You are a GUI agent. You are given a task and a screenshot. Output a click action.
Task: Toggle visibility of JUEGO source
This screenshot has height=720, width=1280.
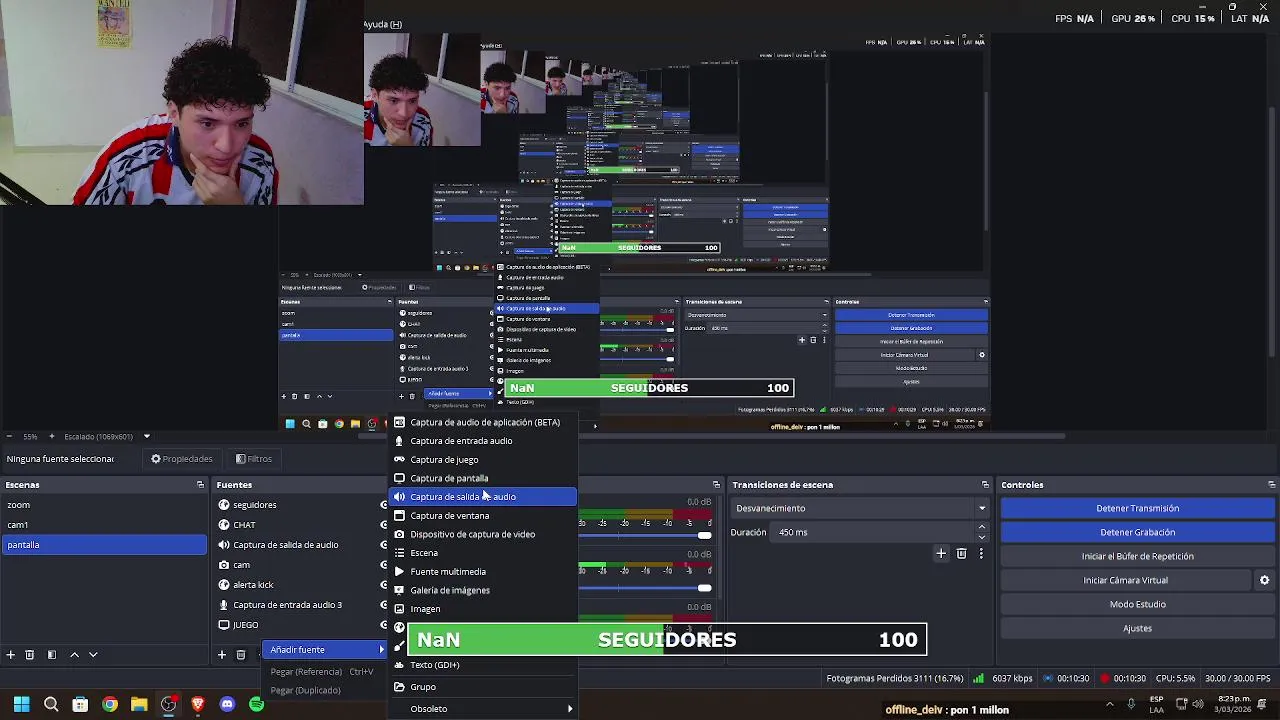point(383,625)
